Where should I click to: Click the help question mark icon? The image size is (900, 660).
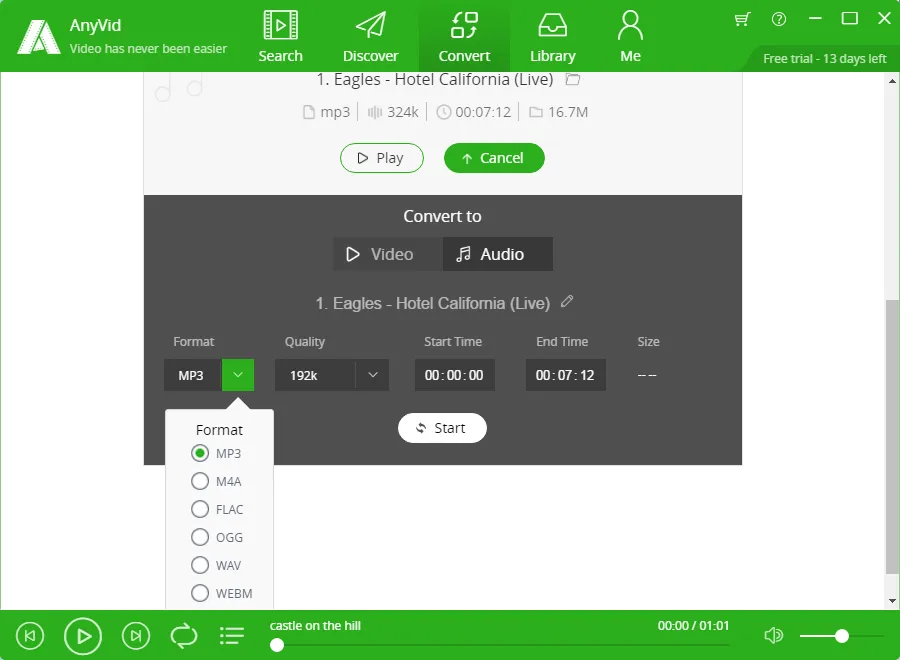coord(778,20)
